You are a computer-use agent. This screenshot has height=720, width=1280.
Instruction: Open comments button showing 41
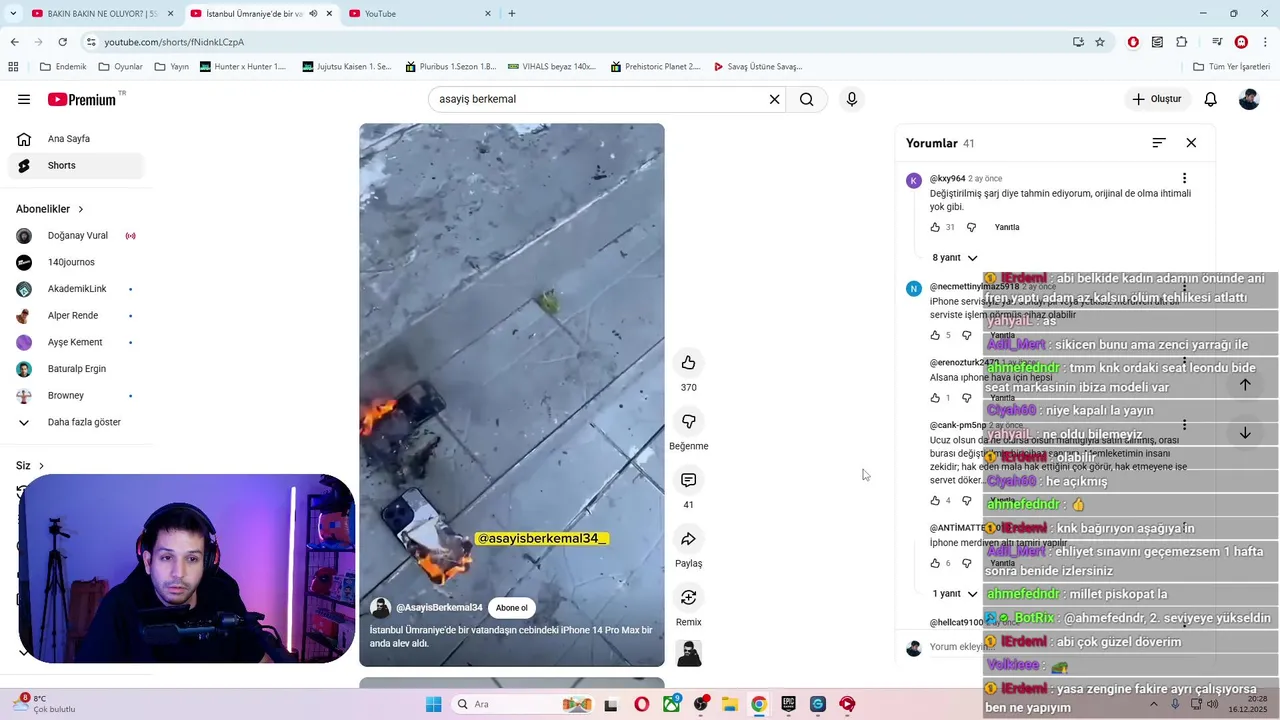(689, 480)
